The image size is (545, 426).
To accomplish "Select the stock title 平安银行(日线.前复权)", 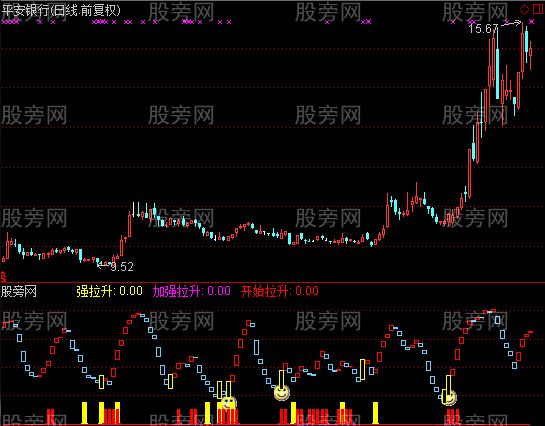I will [x=61, y=10].
